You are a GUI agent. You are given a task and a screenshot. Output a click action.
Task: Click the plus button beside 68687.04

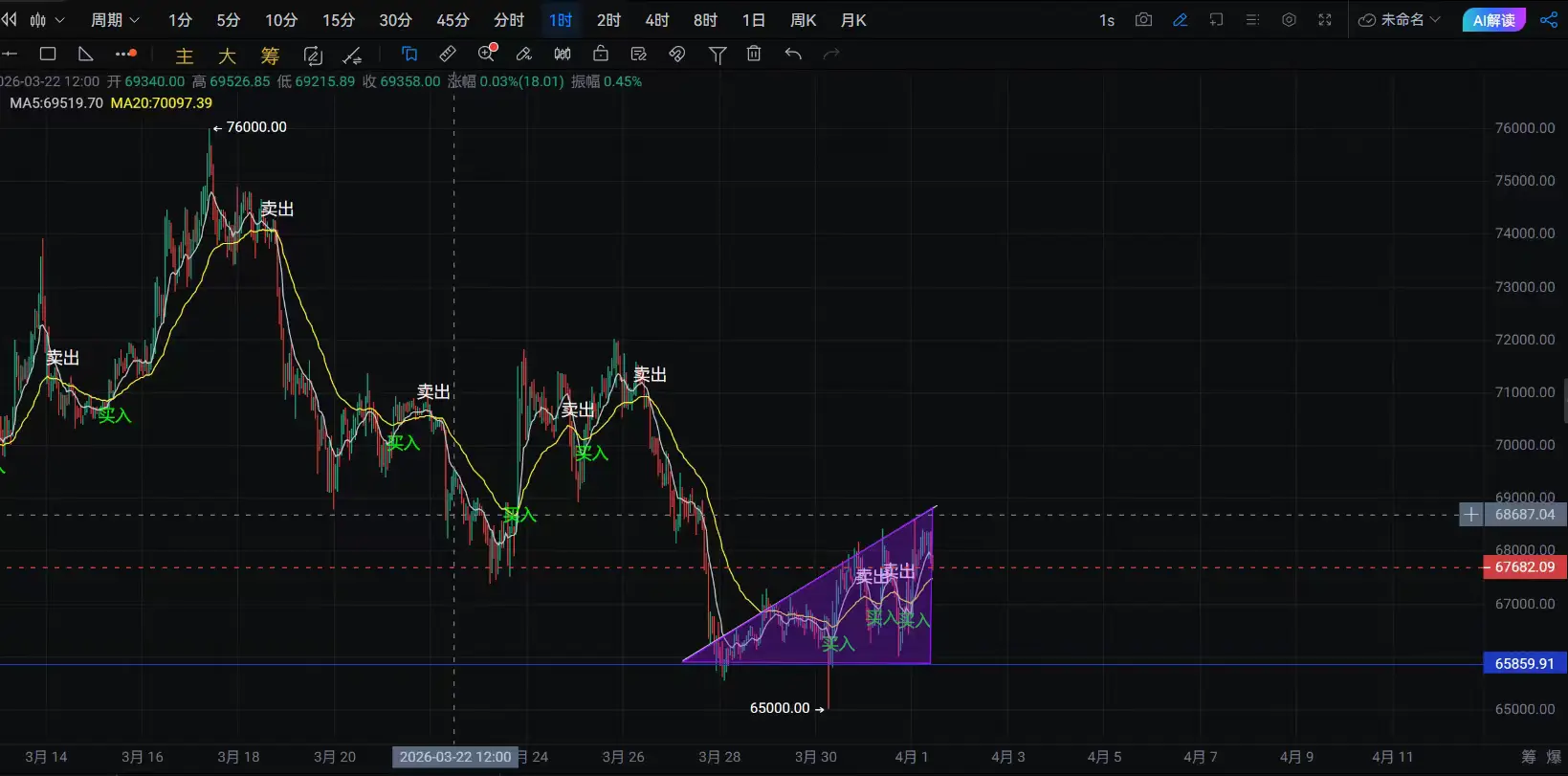click(1471, 515)
